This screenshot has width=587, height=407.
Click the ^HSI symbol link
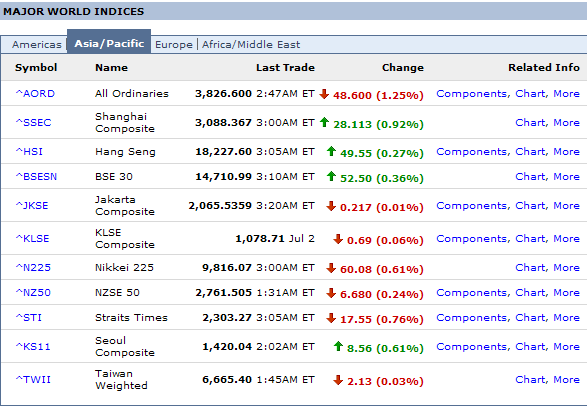29,152
